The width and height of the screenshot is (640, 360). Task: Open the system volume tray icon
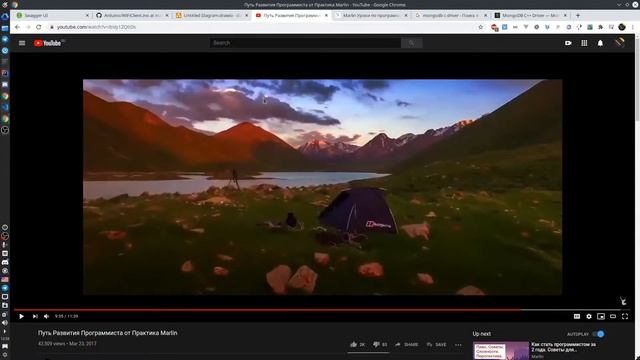[5, 322]
